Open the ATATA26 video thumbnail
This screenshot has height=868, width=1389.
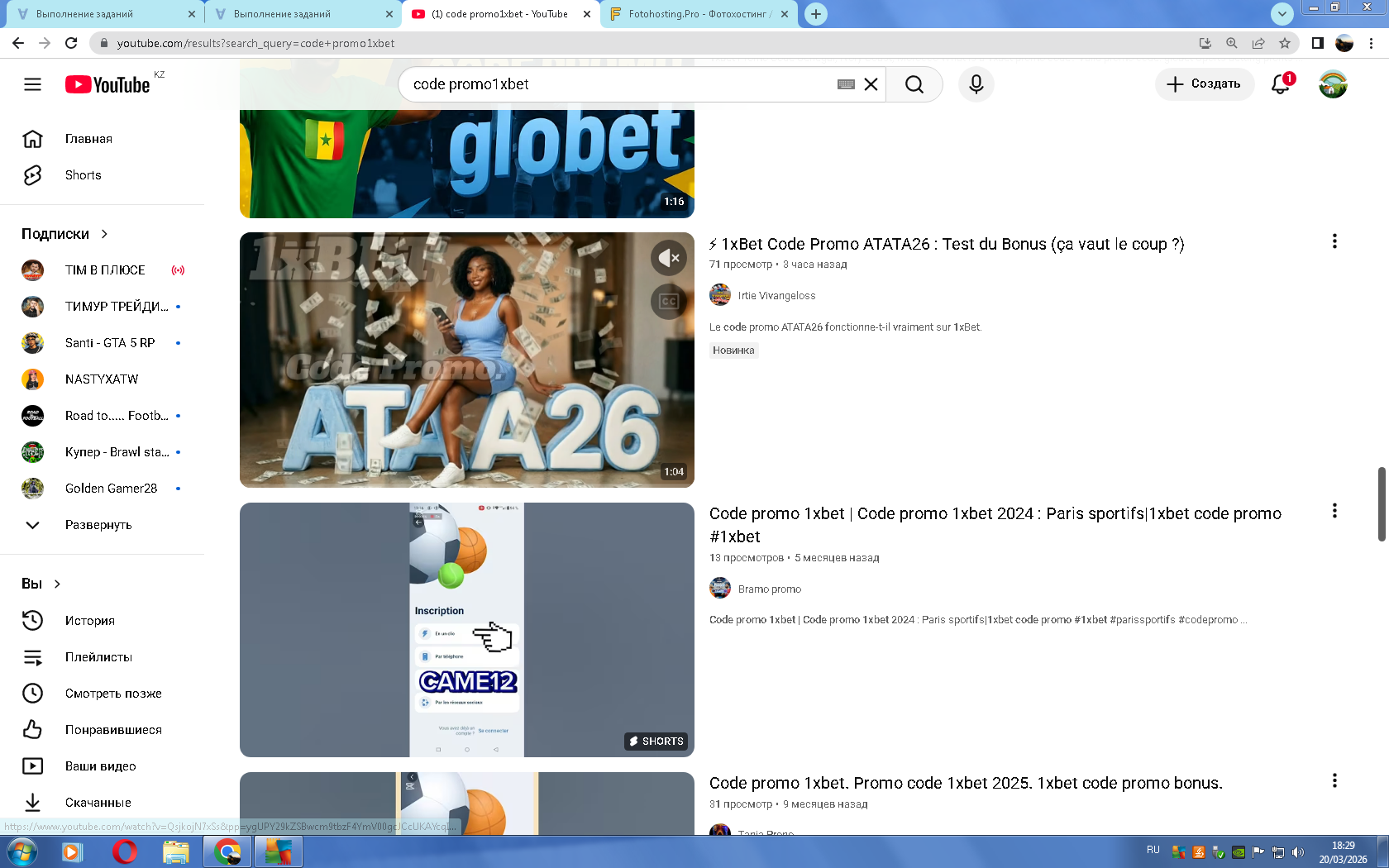click(467, 360)
